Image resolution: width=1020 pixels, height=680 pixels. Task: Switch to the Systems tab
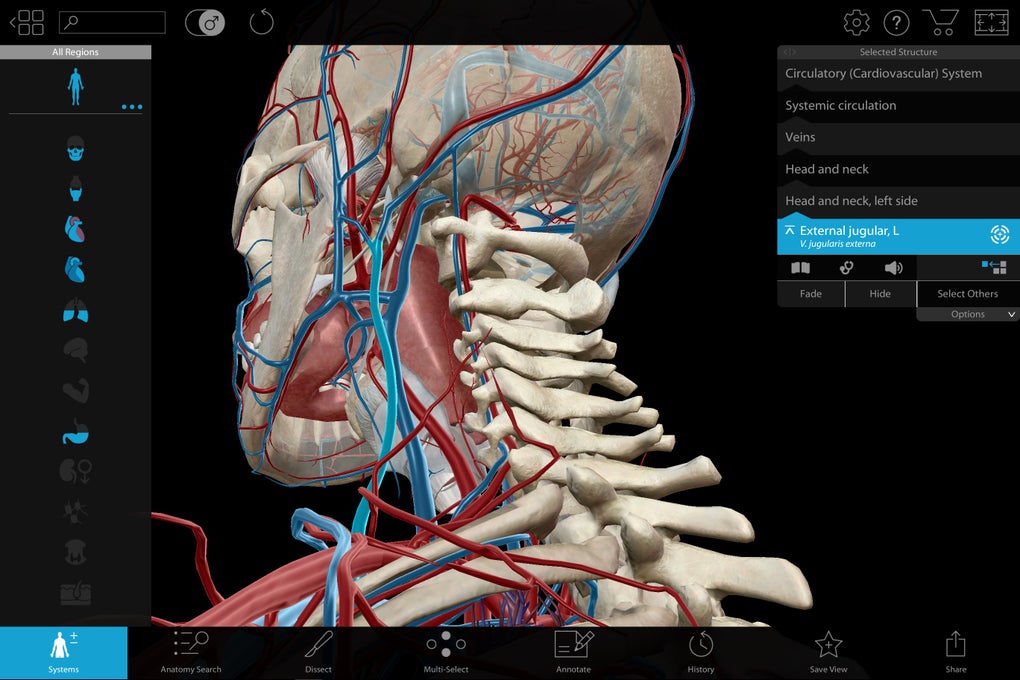coord(63,651)
